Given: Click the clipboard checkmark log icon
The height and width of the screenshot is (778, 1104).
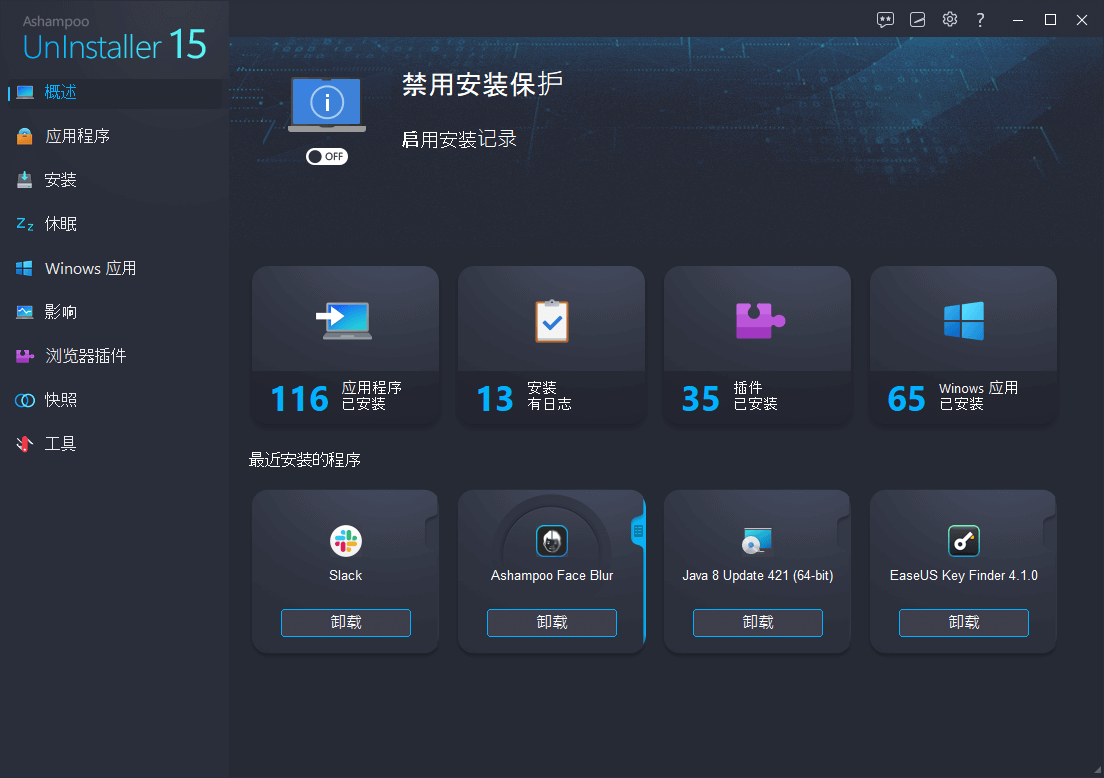Looking at the screenshot, I should click(x=551, y=321).
